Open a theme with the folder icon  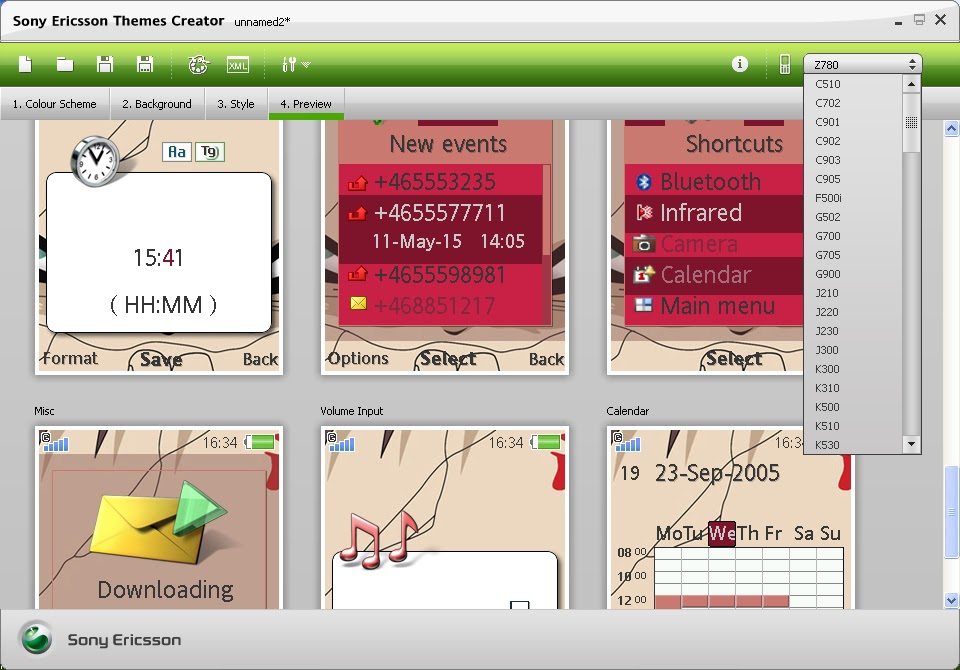click(x=65, y=64)
